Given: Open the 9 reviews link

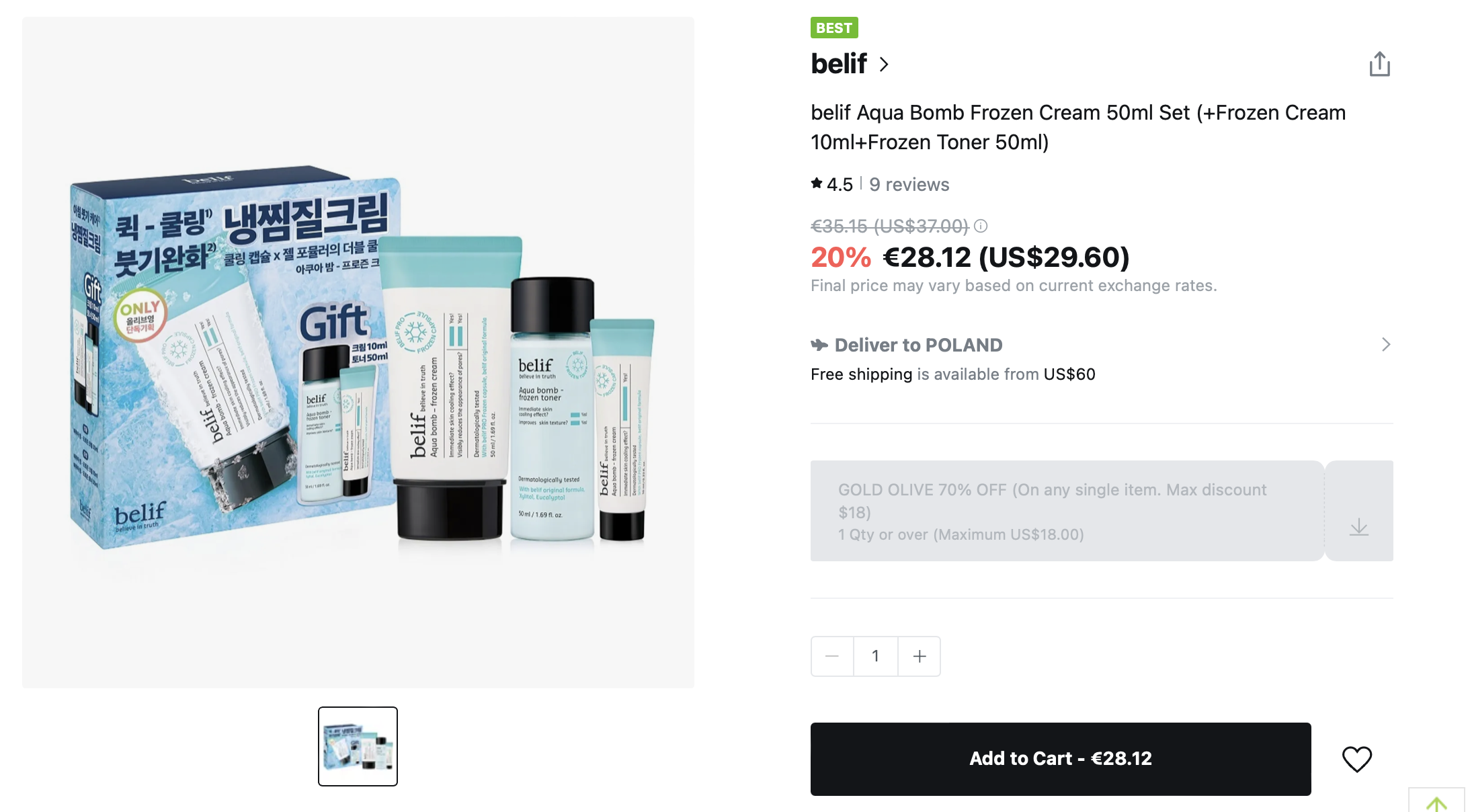Looking at the screenshot, I should (x=909, y=184).
